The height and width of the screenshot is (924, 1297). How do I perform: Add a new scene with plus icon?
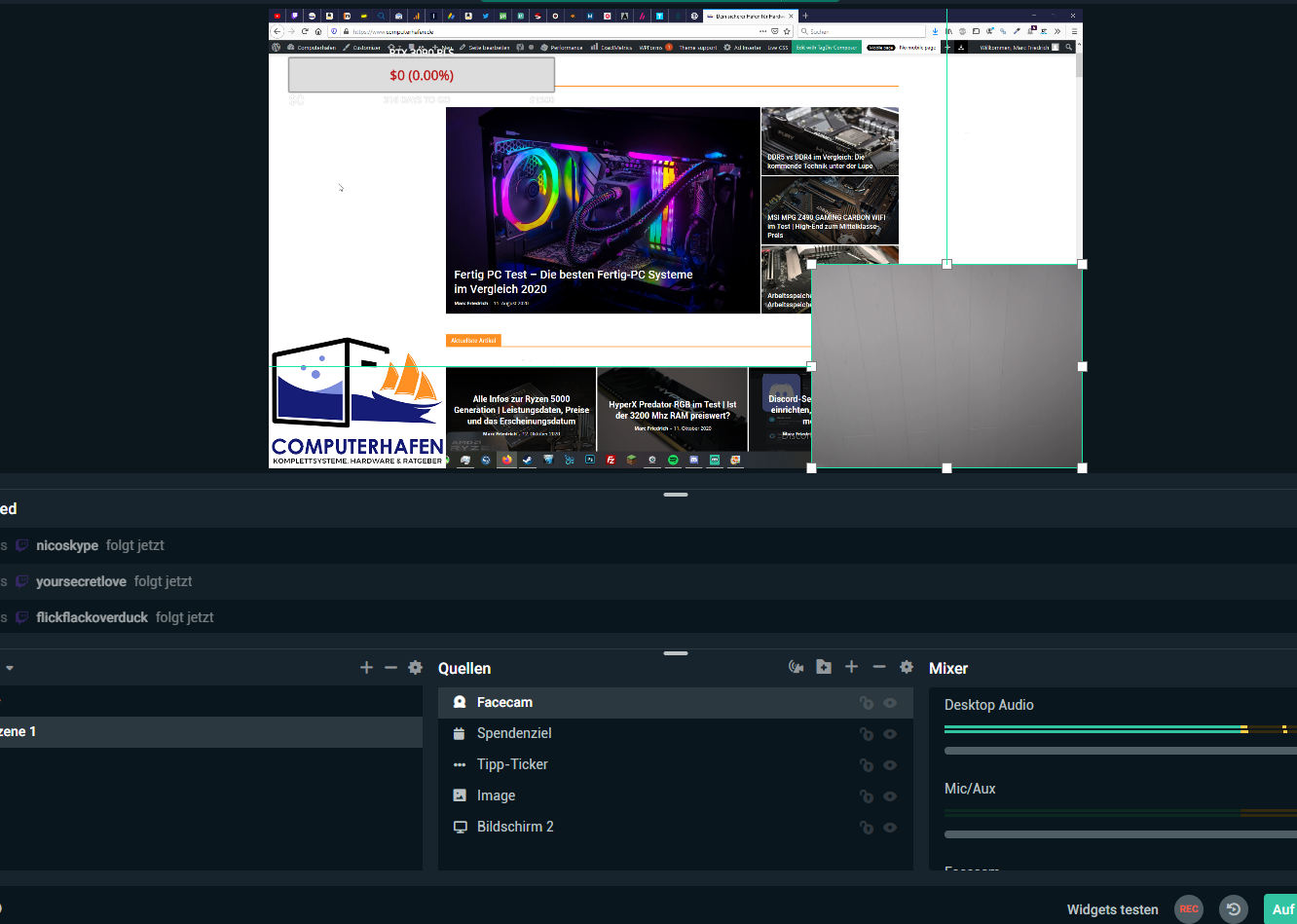[366, 667]
